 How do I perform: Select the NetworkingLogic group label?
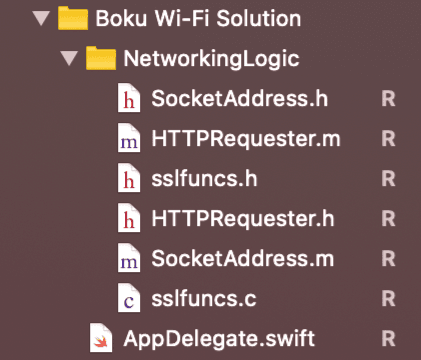[x=211, y=59]
